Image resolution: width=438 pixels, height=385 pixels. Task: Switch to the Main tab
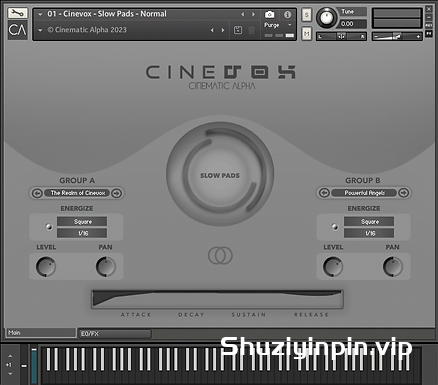coord(41,333)
